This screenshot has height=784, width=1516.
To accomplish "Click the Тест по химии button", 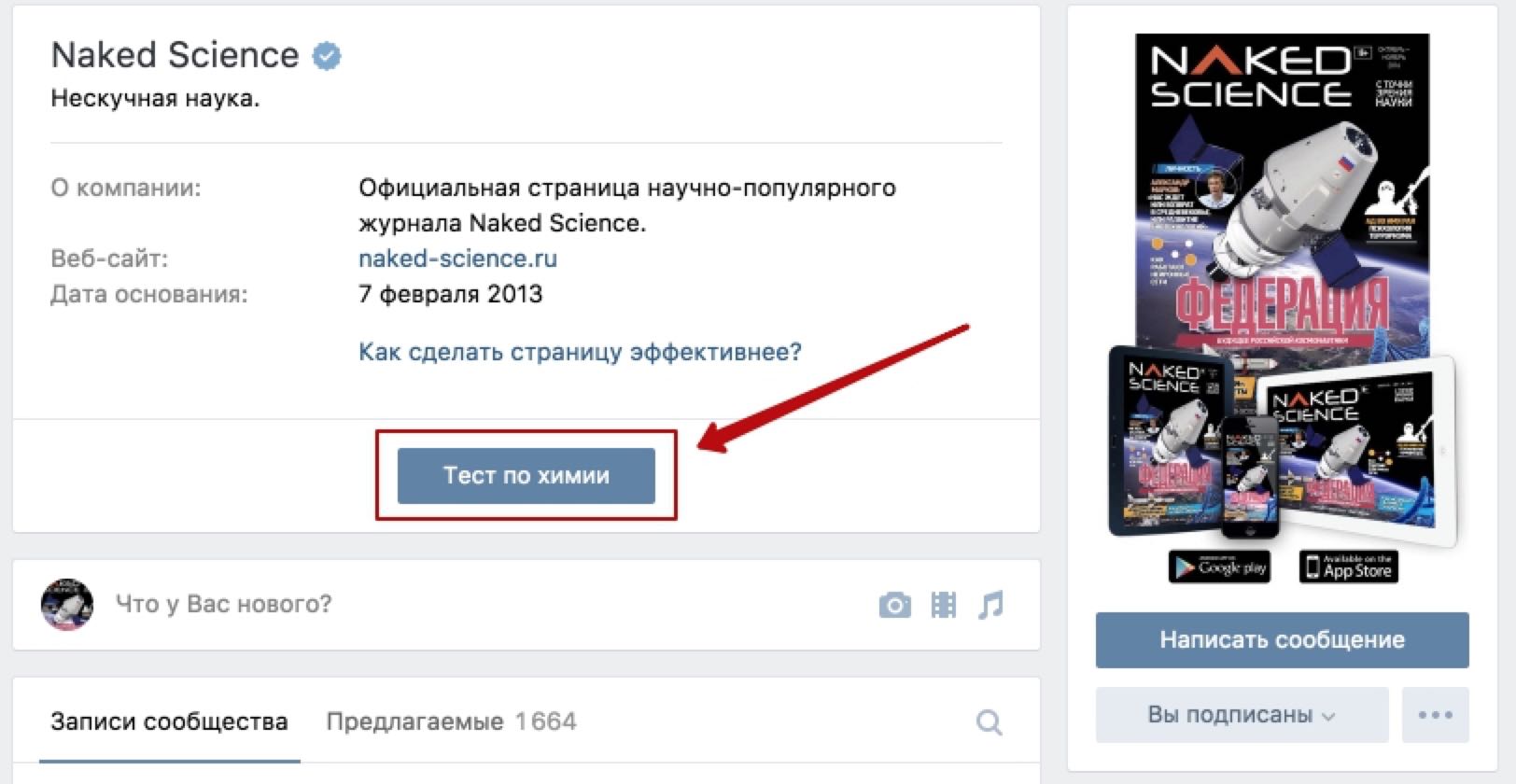I will pyautogui.click(x=526, y=476).
